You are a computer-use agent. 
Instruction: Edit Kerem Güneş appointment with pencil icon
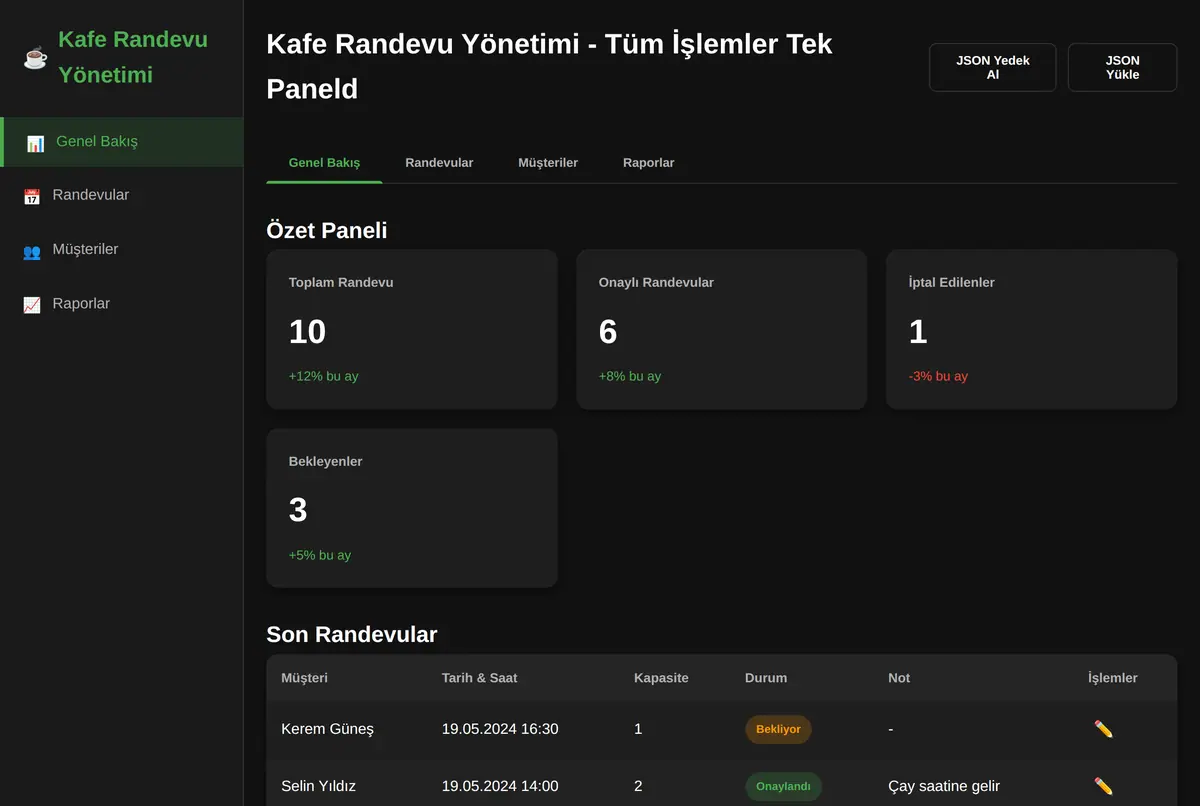point(1103,729)
